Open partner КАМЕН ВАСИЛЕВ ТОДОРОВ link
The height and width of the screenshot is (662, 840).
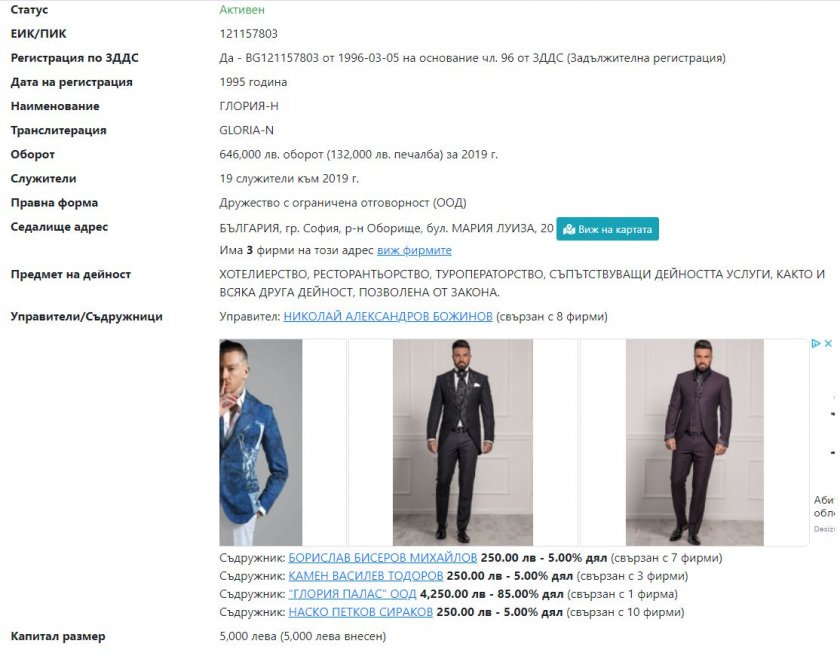coord(366,576)
